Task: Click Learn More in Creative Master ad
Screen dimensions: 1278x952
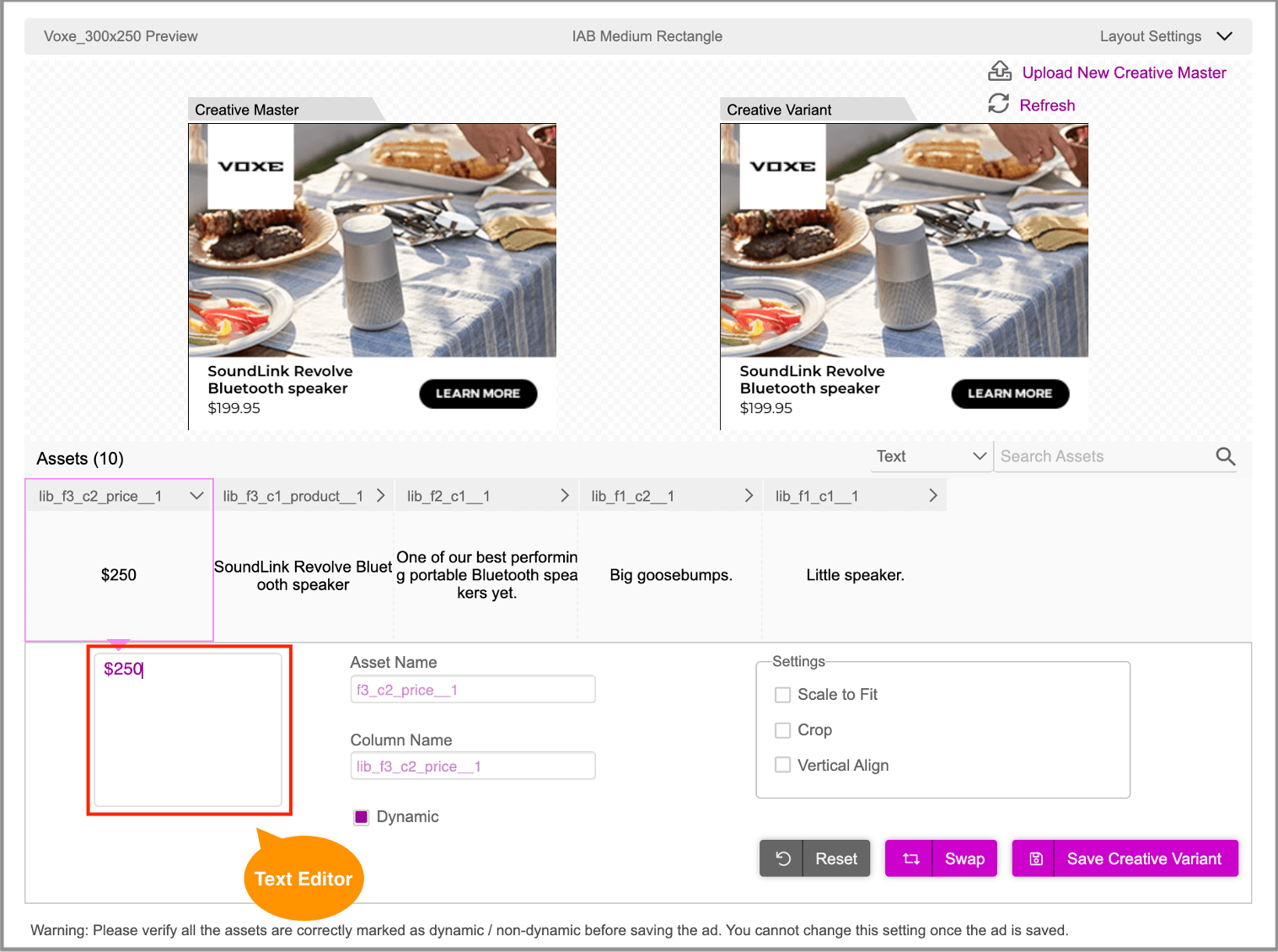Action: [x=478, y=394]
